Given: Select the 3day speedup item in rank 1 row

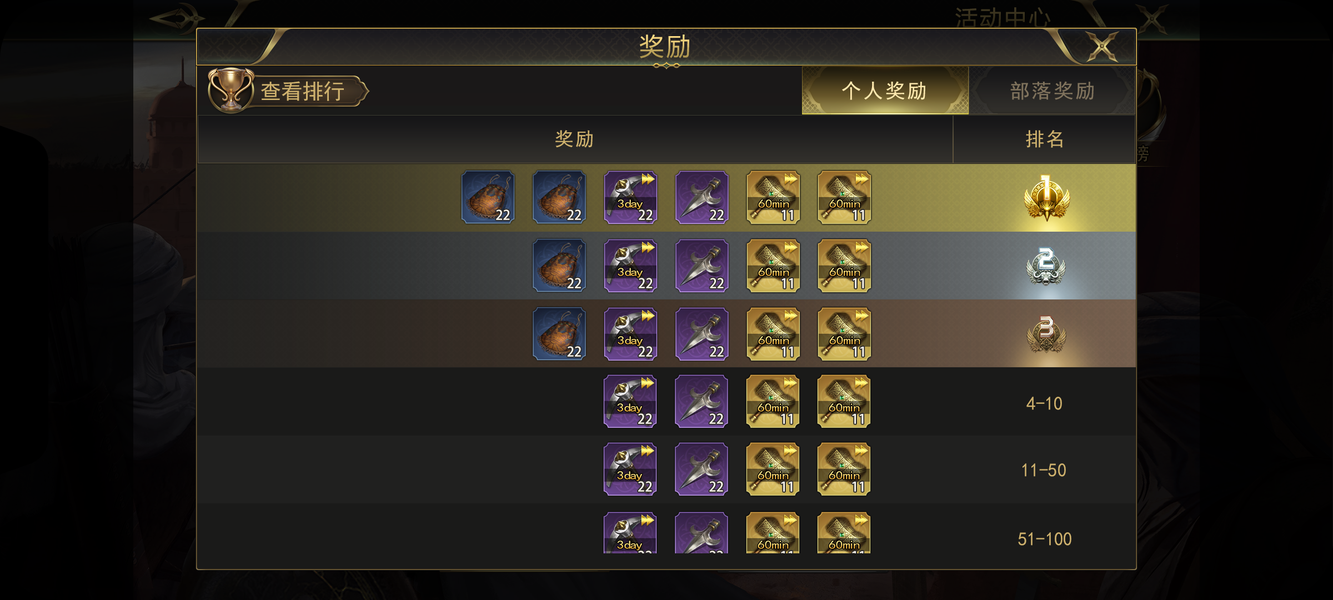Looking at the screenshot, I should (x=630, y=197).
